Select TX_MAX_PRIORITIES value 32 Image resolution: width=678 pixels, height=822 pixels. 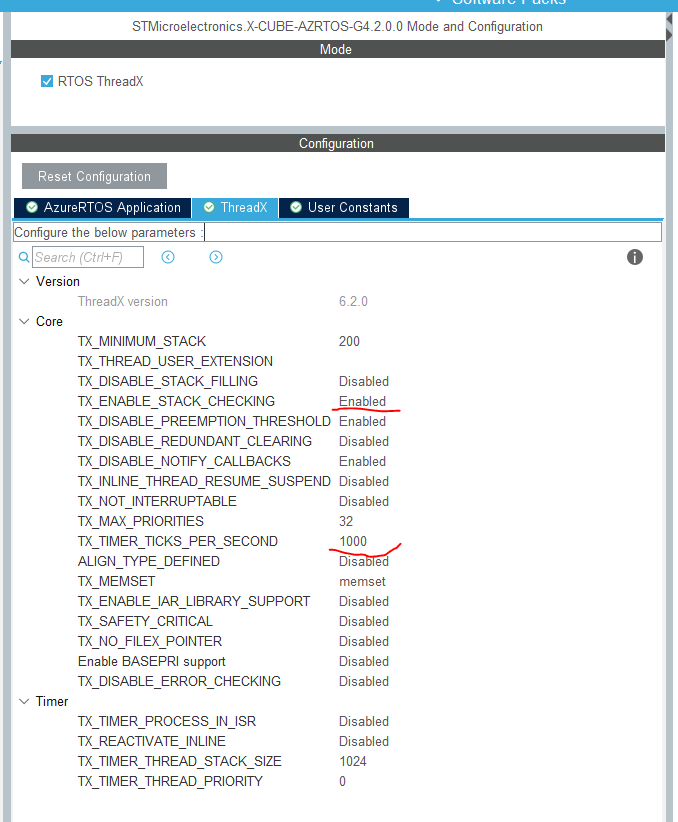346,521
